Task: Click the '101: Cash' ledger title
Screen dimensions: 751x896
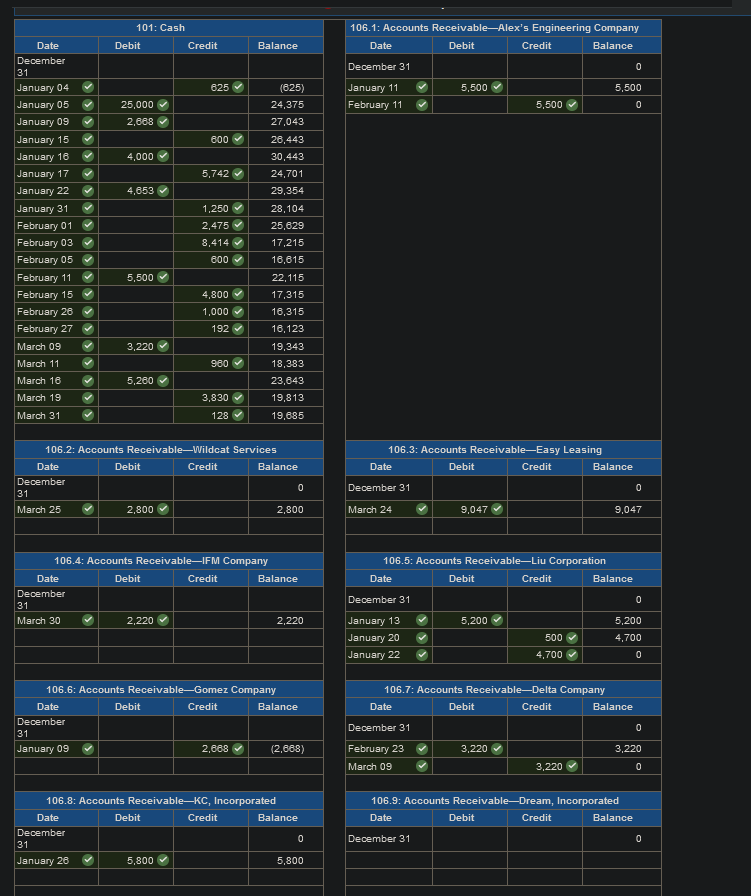Action: coord(160,27)
